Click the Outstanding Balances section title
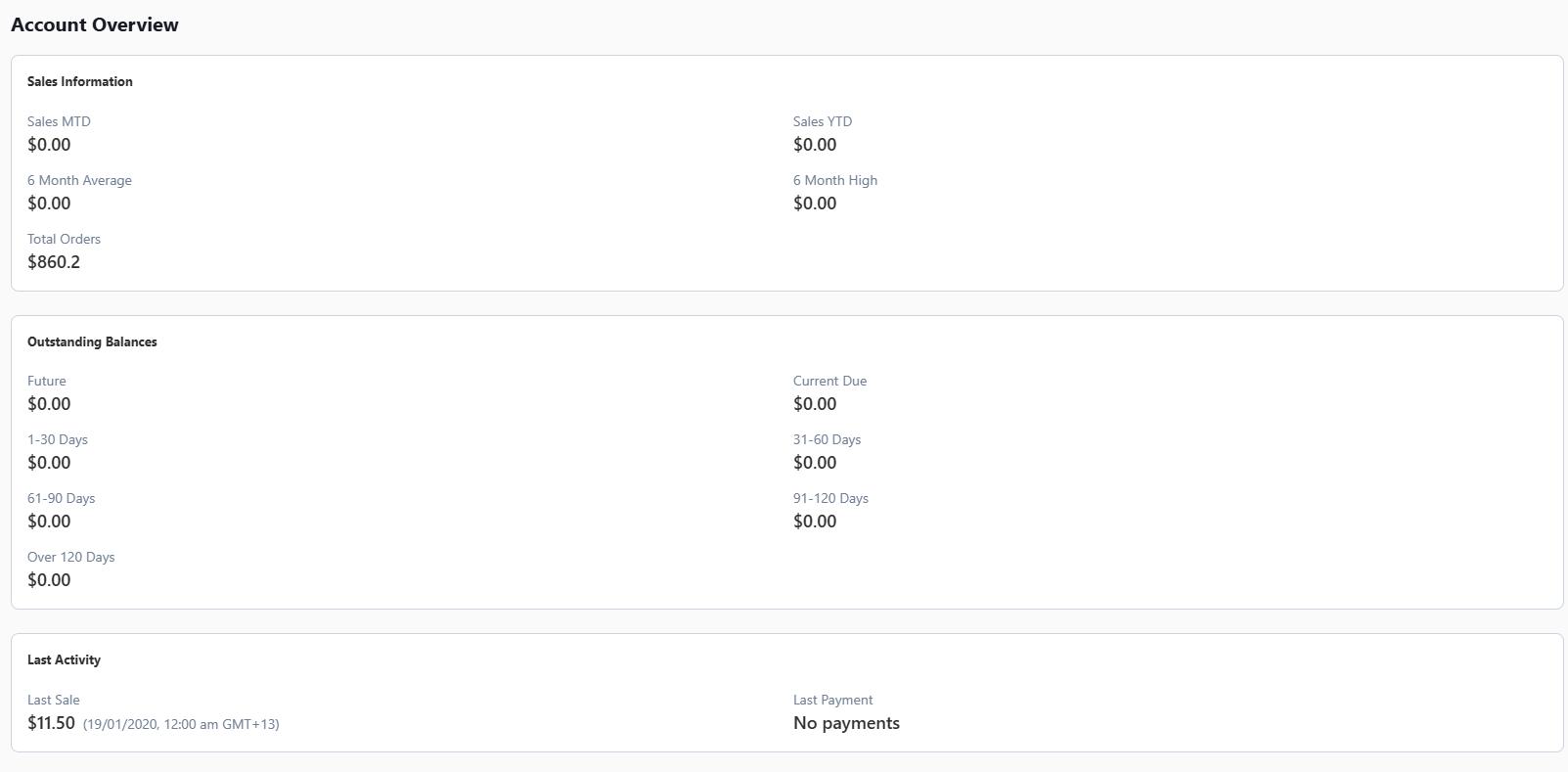The height and width of the screenshot is (772, 1568). 92,342
